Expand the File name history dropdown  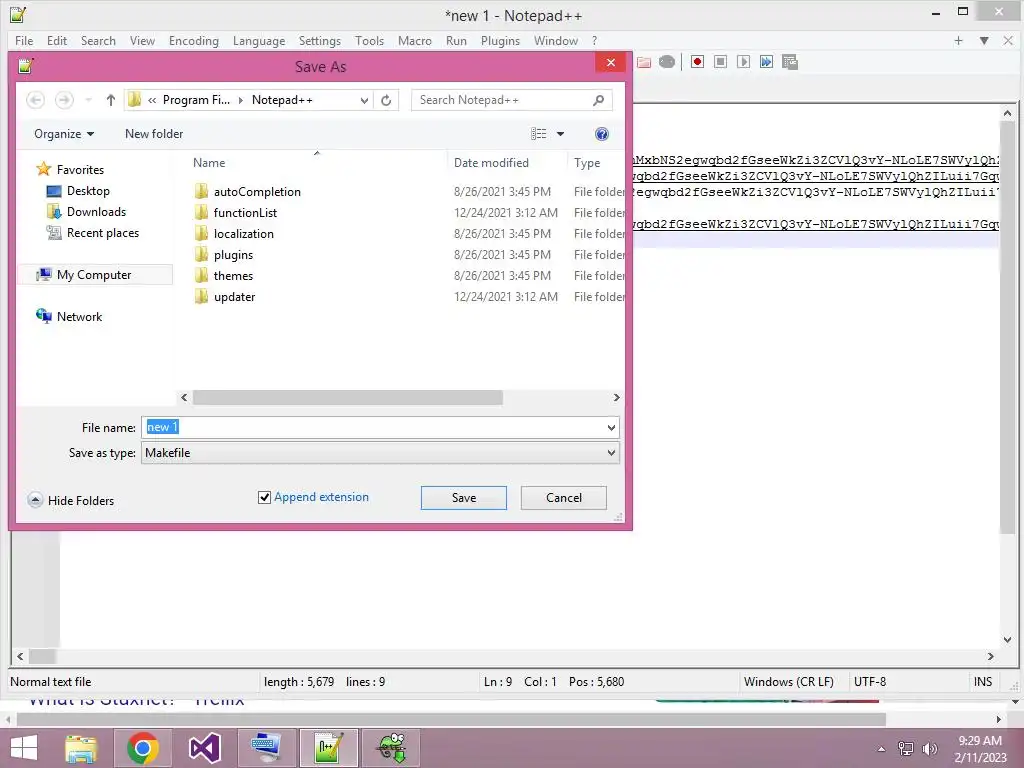point(611,428)
